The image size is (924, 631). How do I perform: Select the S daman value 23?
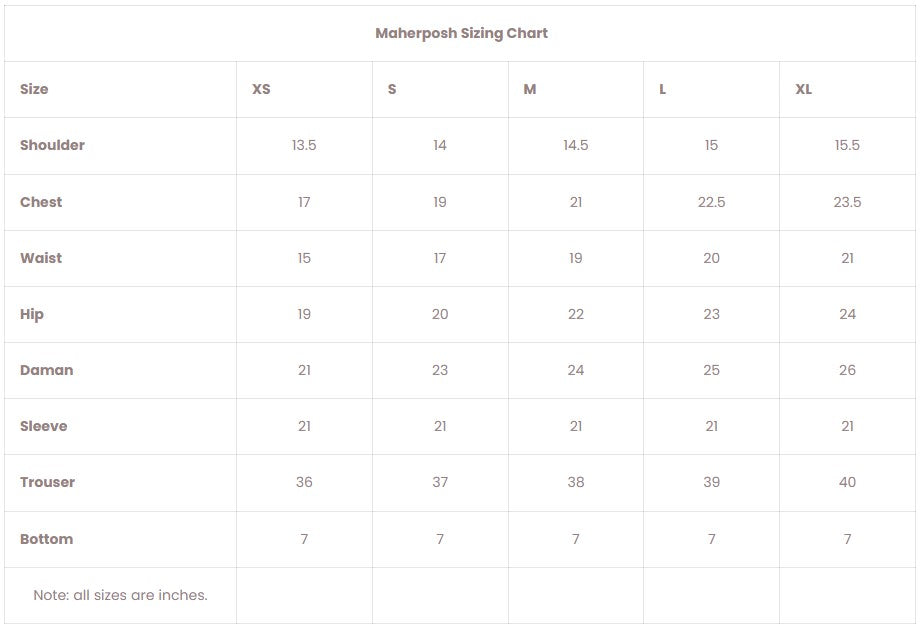coord(440,370)
